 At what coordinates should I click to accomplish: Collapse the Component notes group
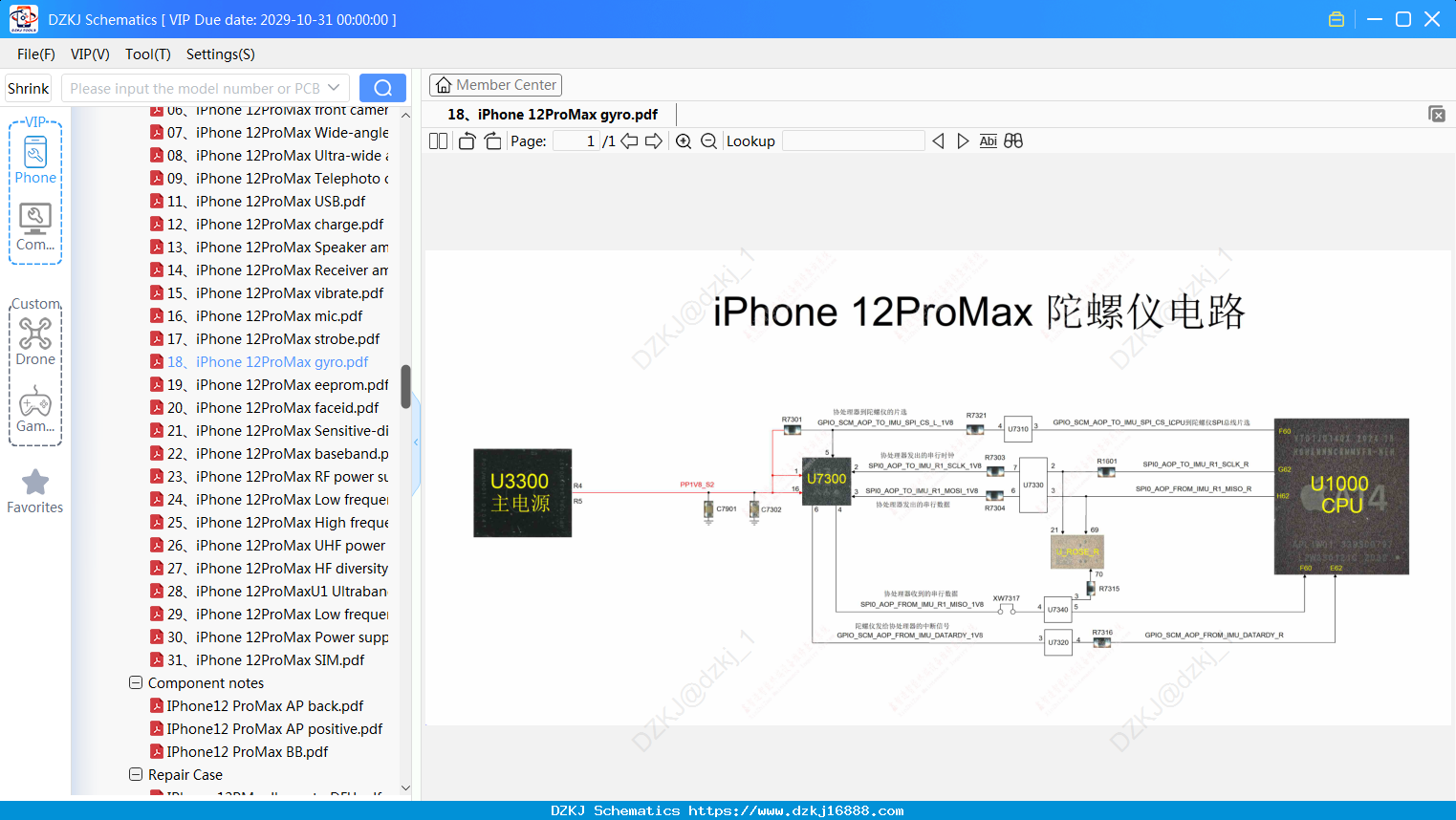pos(136,683)
